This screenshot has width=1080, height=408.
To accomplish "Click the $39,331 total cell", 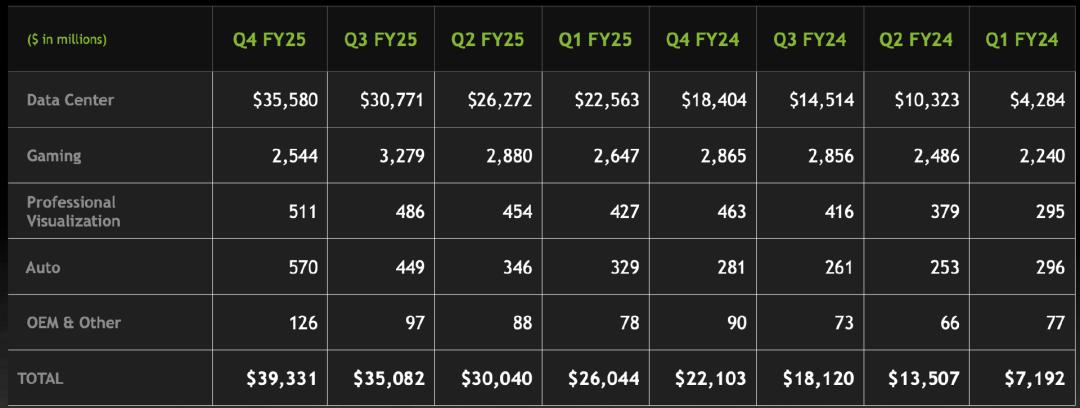I will (x=283, y=379).
